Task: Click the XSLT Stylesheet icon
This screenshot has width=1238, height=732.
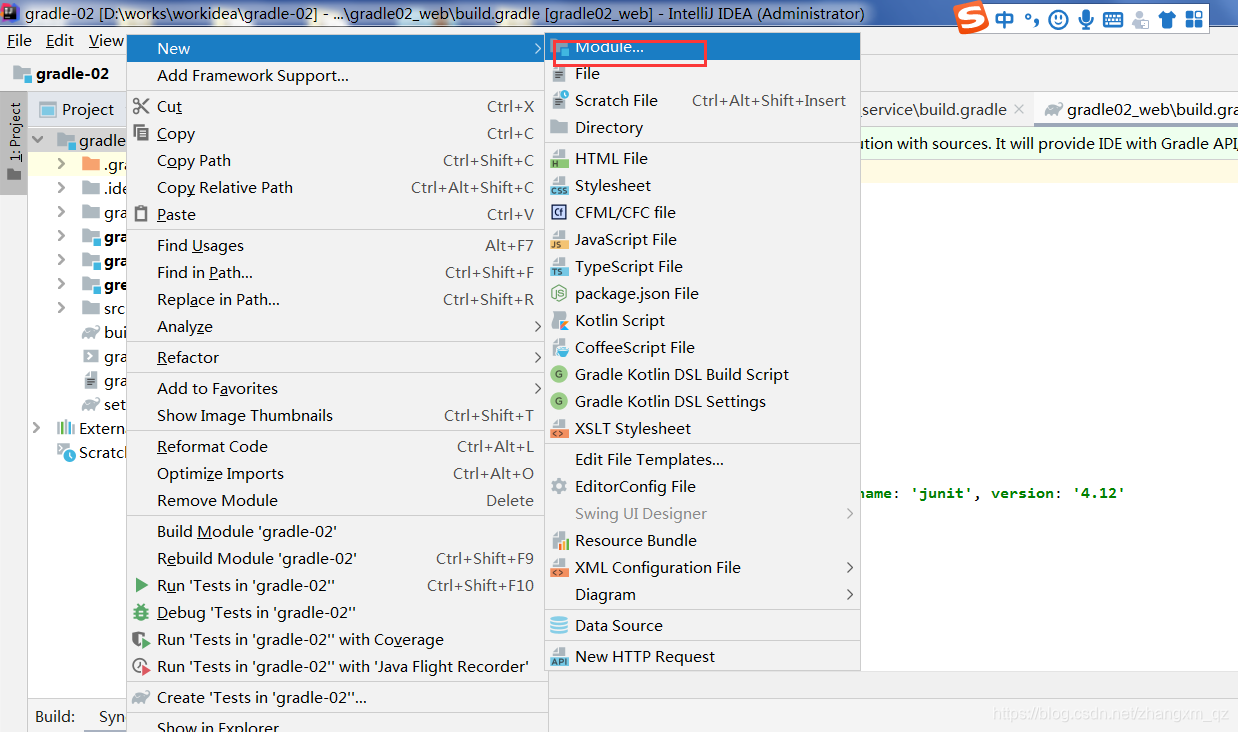Action: point(559,429)
